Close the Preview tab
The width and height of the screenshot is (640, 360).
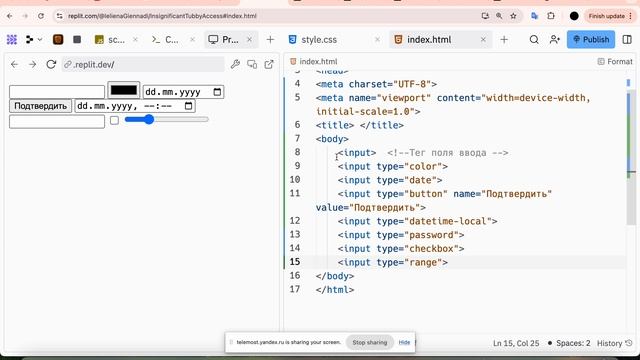click(x=249, y=40)
